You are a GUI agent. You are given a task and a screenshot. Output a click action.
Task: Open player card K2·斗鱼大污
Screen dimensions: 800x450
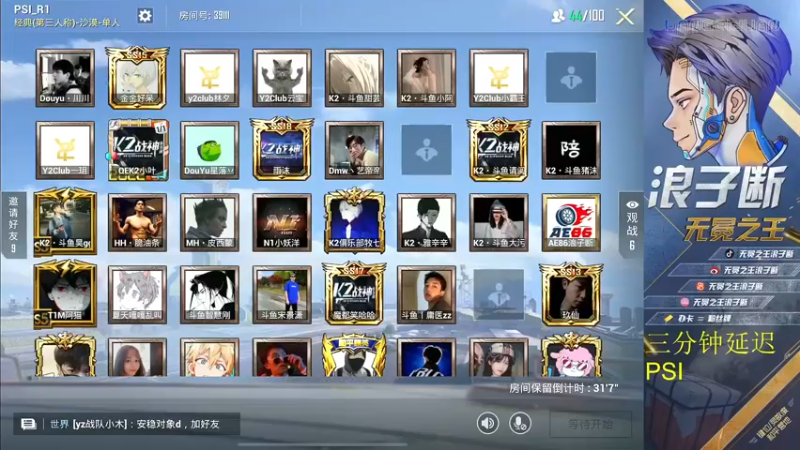click(x=498, y=222)
